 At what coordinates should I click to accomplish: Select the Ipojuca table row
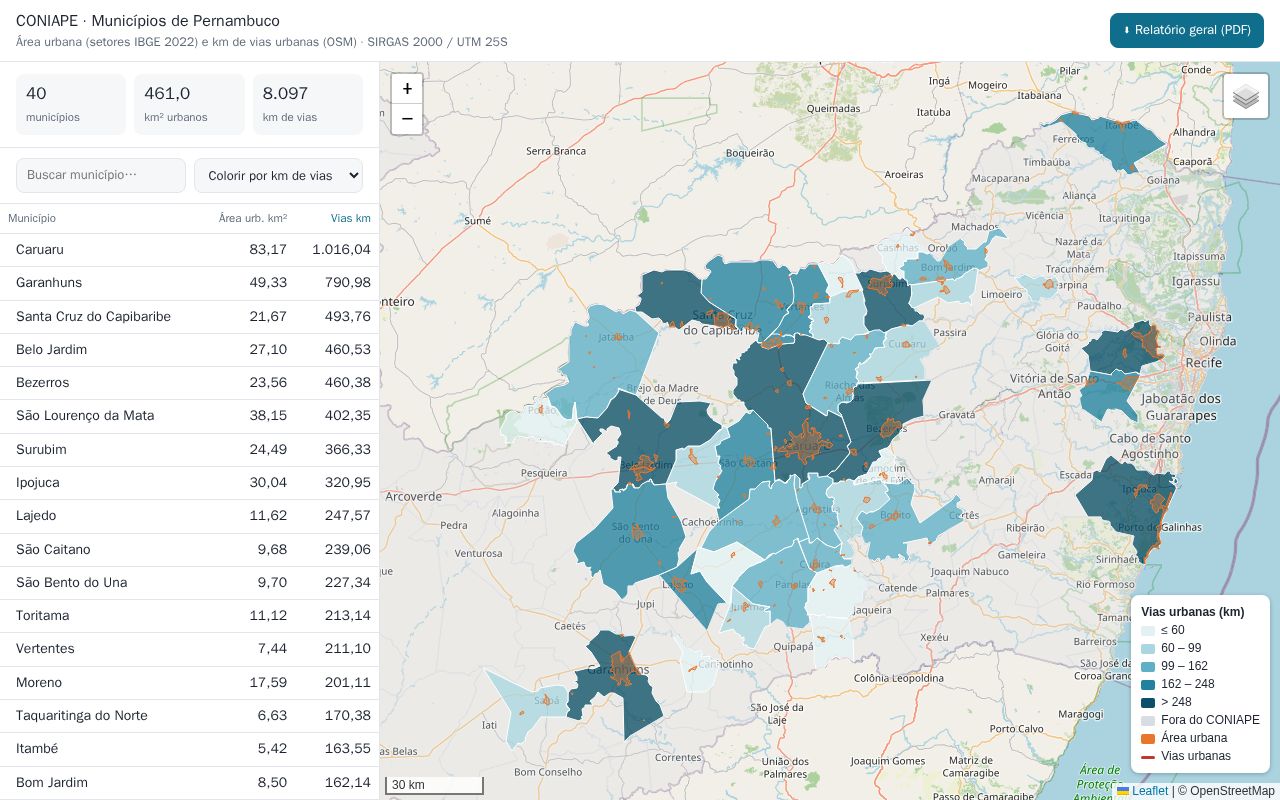pos(190,482)
